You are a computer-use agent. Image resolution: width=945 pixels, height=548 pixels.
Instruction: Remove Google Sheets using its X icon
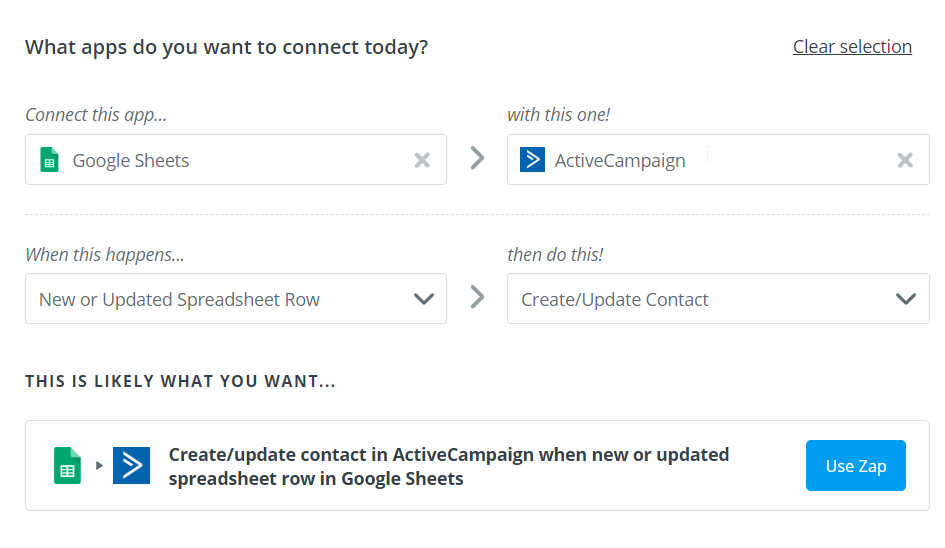(422, 160)
